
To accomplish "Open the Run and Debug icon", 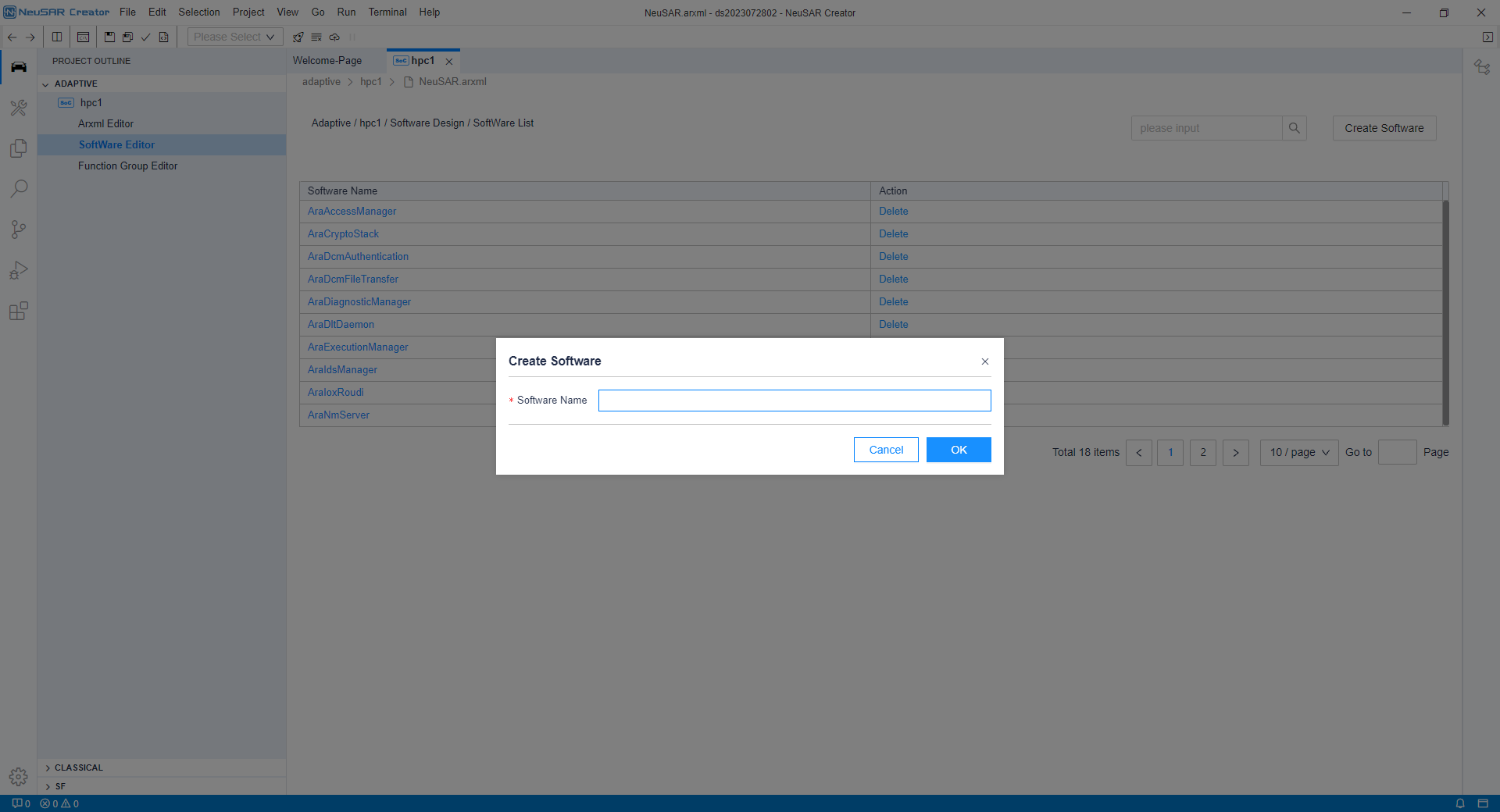I will 19,270.
